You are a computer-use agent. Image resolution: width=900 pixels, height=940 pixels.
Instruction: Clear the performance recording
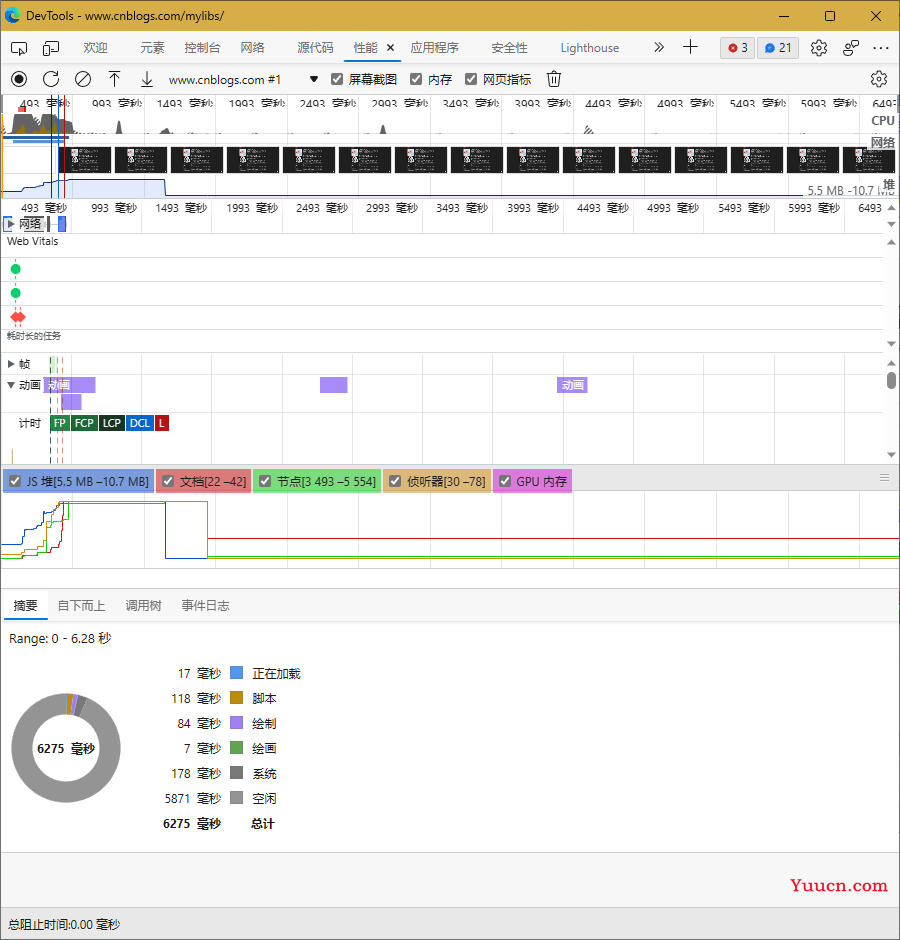click(x=83, y=79)
